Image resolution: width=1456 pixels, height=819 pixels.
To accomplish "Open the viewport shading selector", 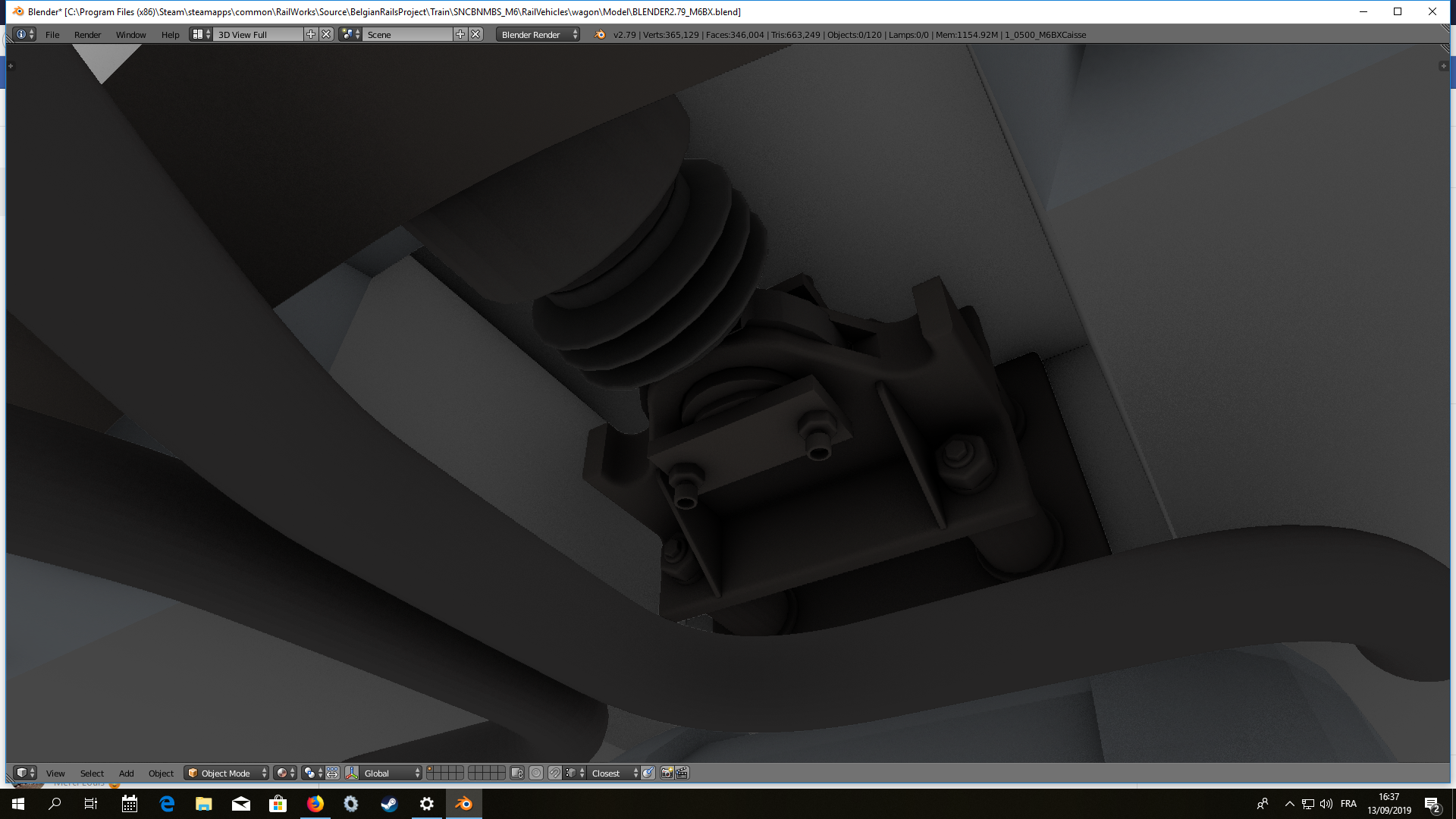I will [x=284, y=773].
